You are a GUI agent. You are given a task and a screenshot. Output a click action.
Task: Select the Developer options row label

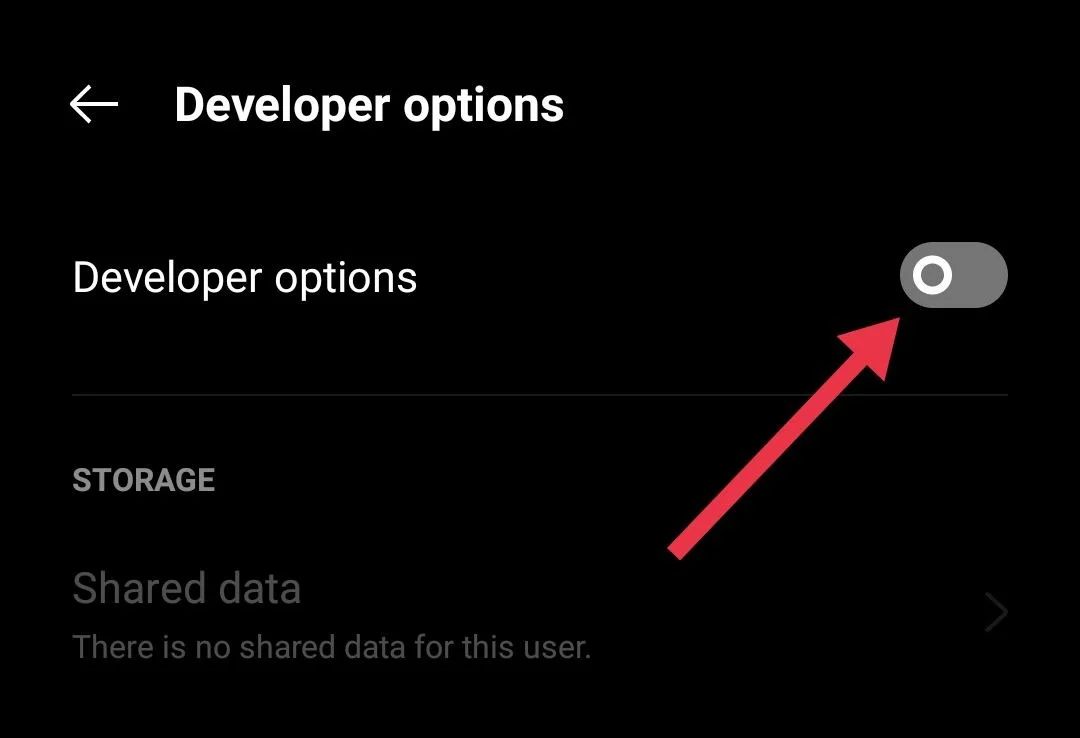pyautogui.click(x=244, y=277)
